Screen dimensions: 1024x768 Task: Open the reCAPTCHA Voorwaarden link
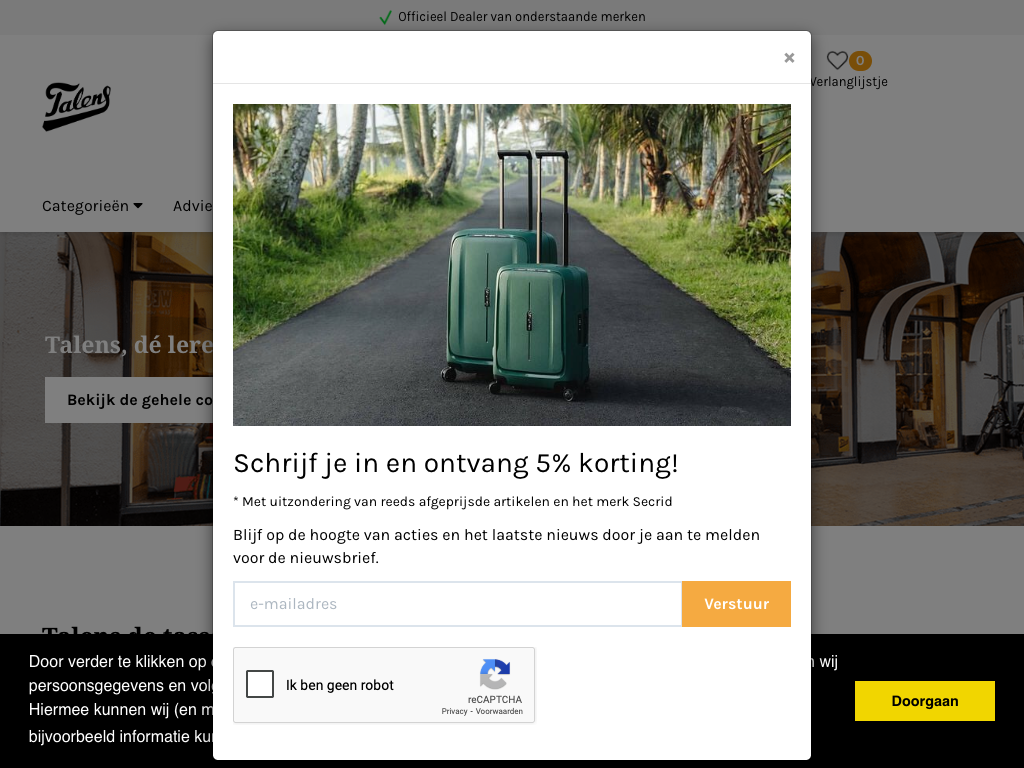pos(499,711)
